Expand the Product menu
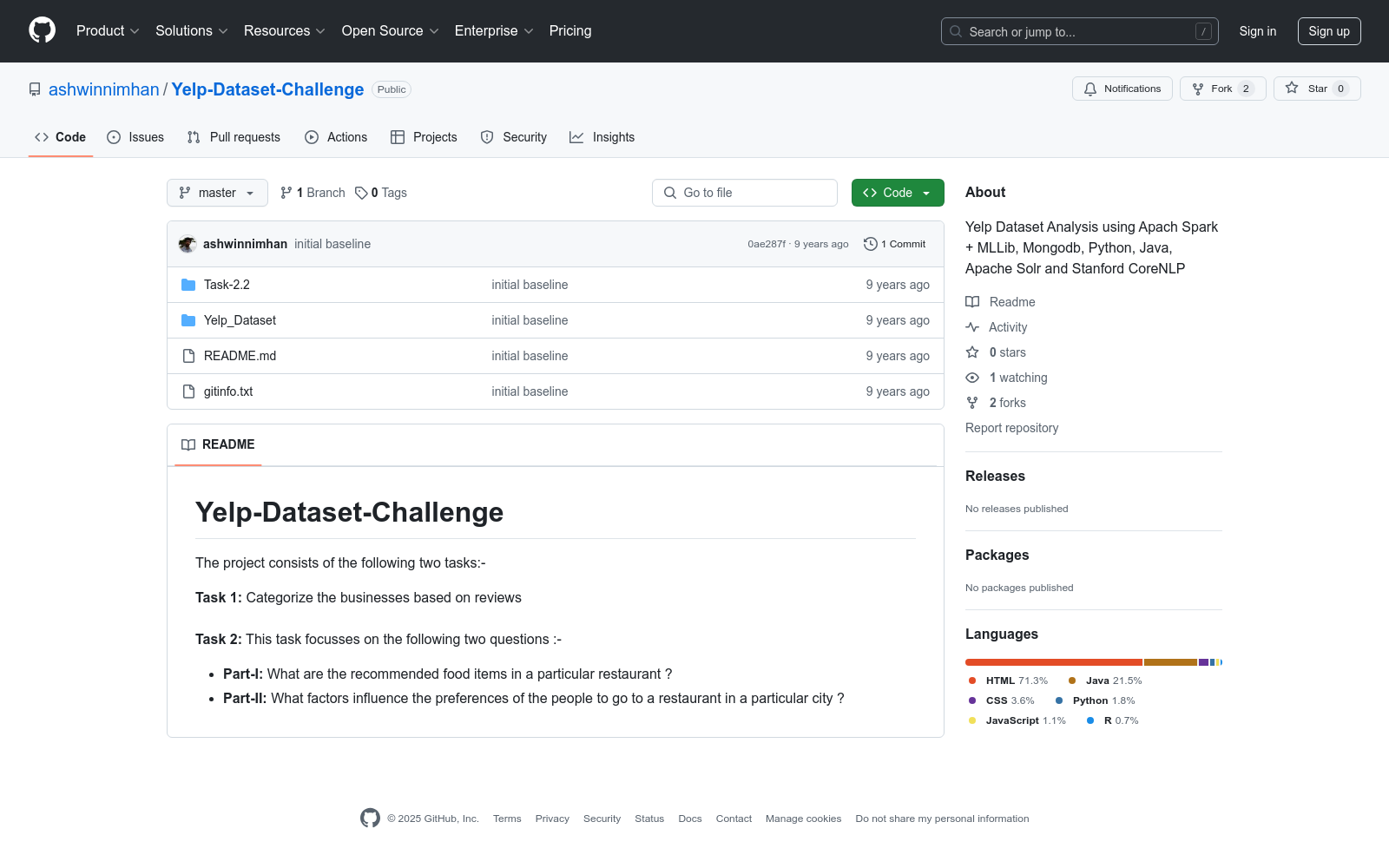Image resolution: width=1389 pixels, height=868 pixels. pos(108,30)
